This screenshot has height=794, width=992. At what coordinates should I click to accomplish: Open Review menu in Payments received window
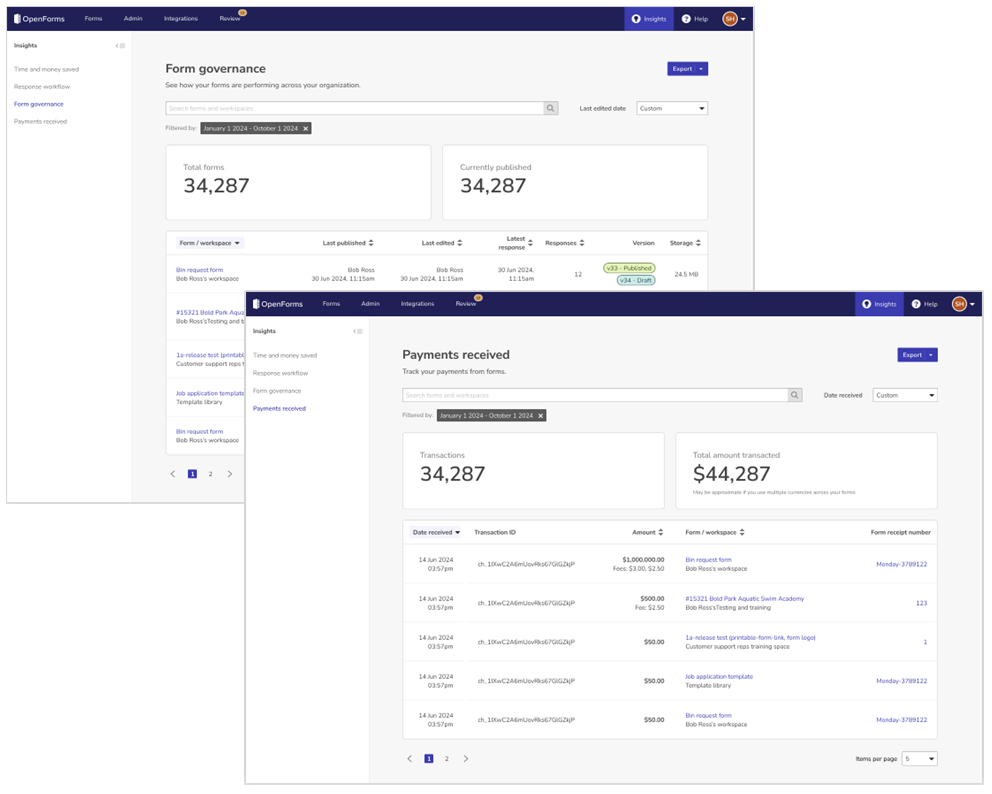[x=466, y=304]
